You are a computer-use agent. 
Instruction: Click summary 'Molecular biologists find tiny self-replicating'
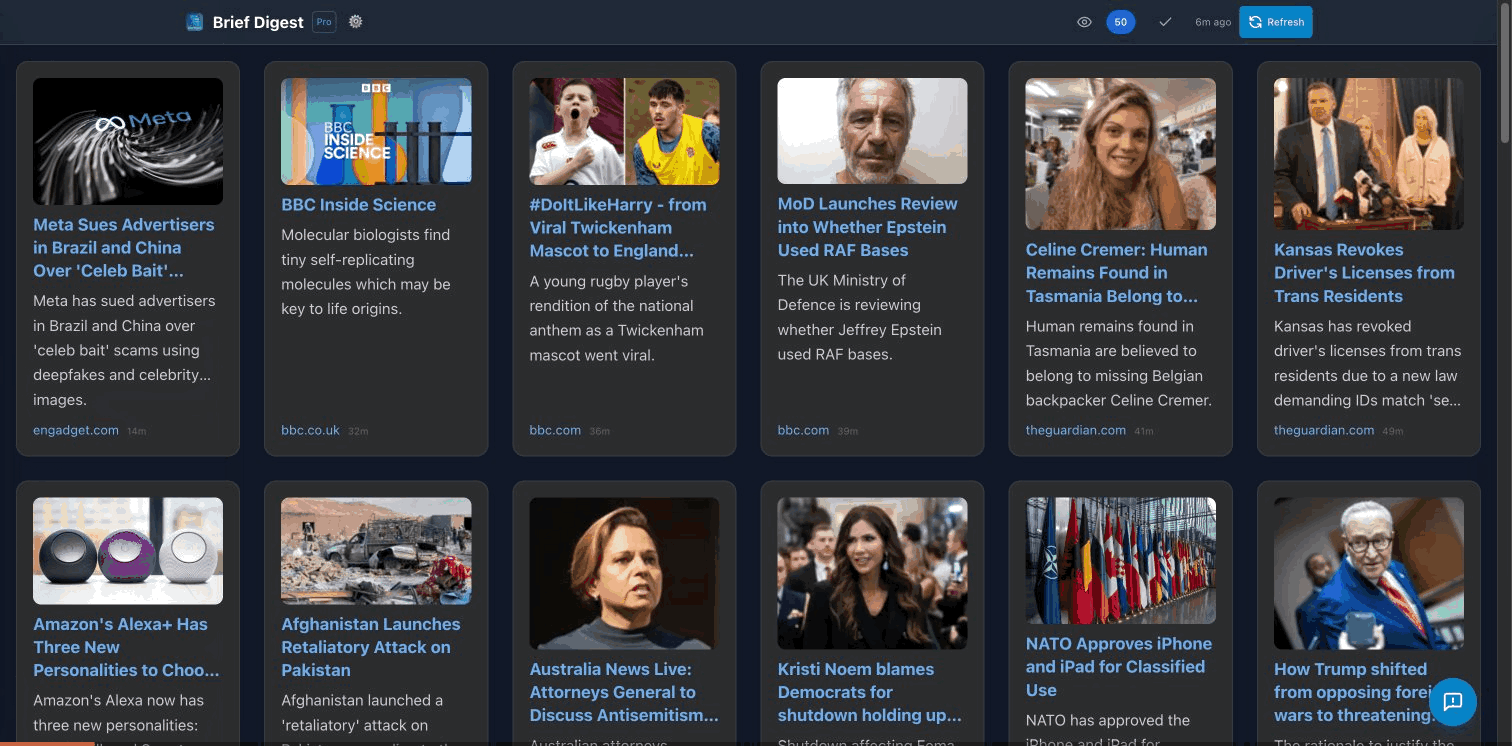tap(366, 272)
